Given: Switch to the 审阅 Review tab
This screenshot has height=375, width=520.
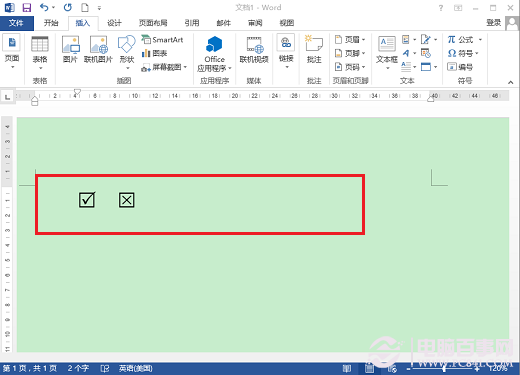Looking at the screenshot, I should click(x=255, y=23).
